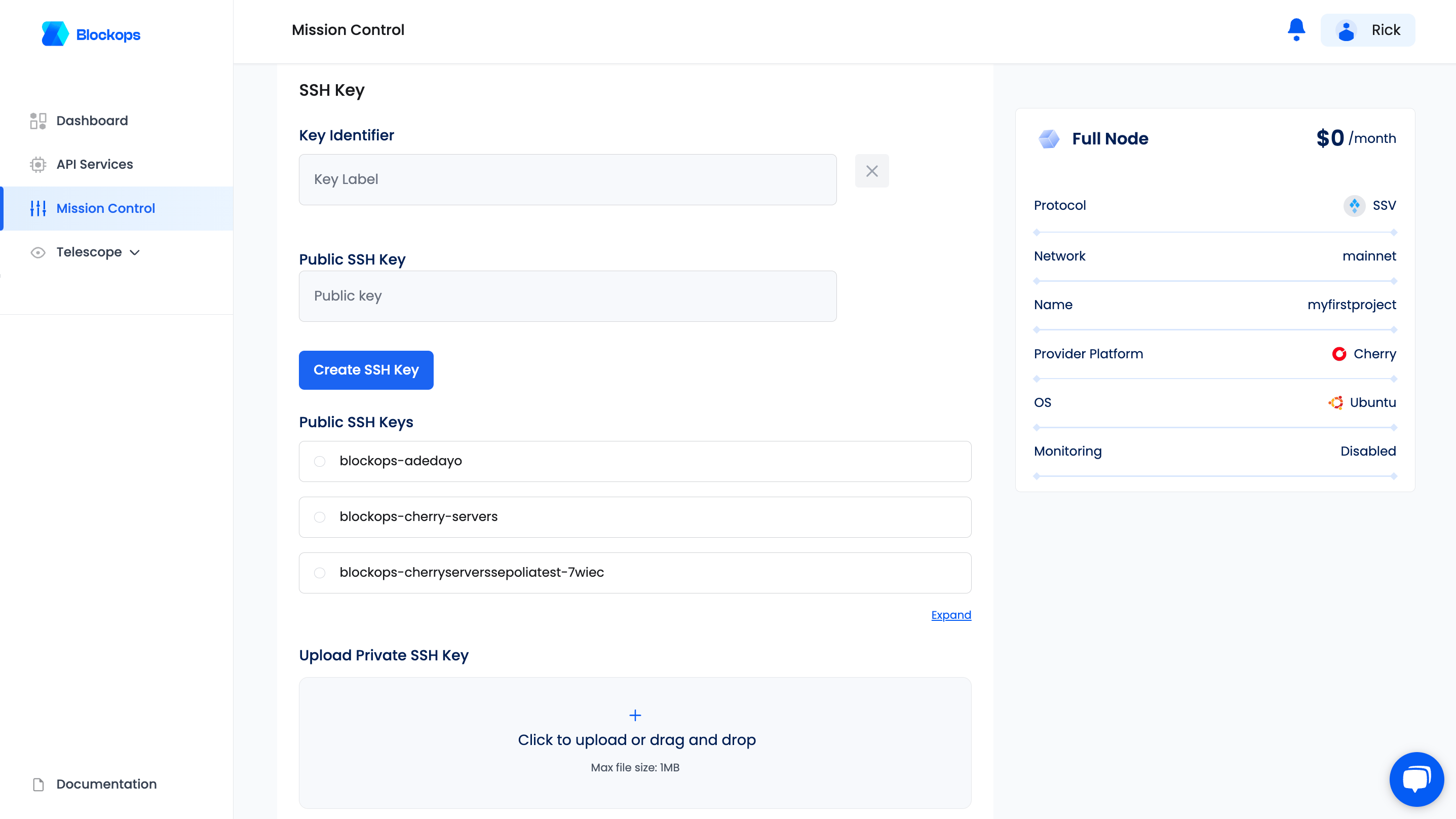Open API Services in the sidebar
This screenshot has height=819, width=1456.
[x=117, y=165]
